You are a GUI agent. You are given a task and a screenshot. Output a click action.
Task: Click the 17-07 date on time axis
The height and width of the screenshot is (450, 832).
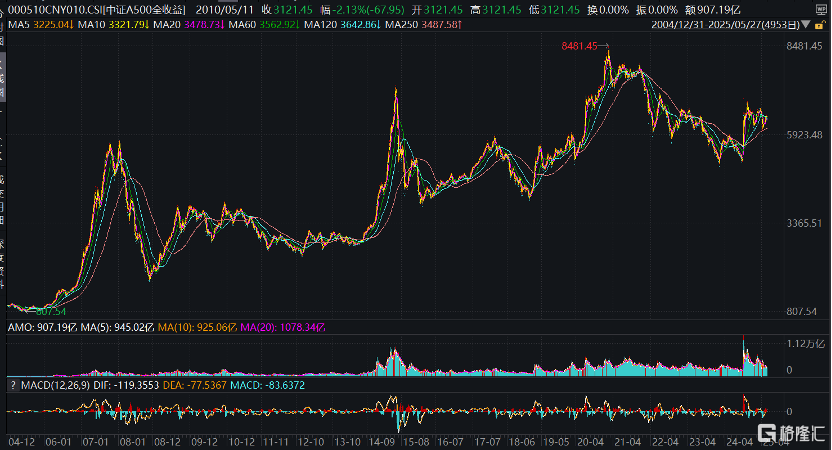tap(487, 442)
